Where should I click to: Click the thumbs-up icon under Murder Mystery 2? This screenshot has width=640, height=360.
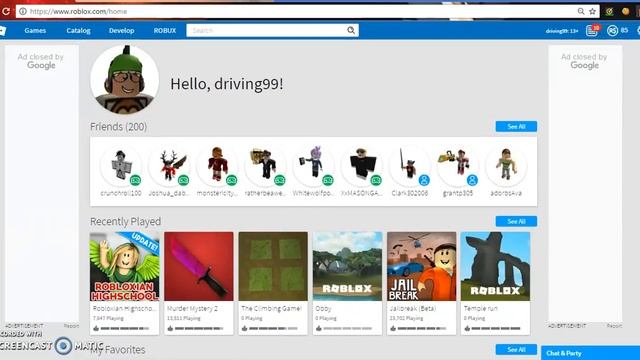170,328
